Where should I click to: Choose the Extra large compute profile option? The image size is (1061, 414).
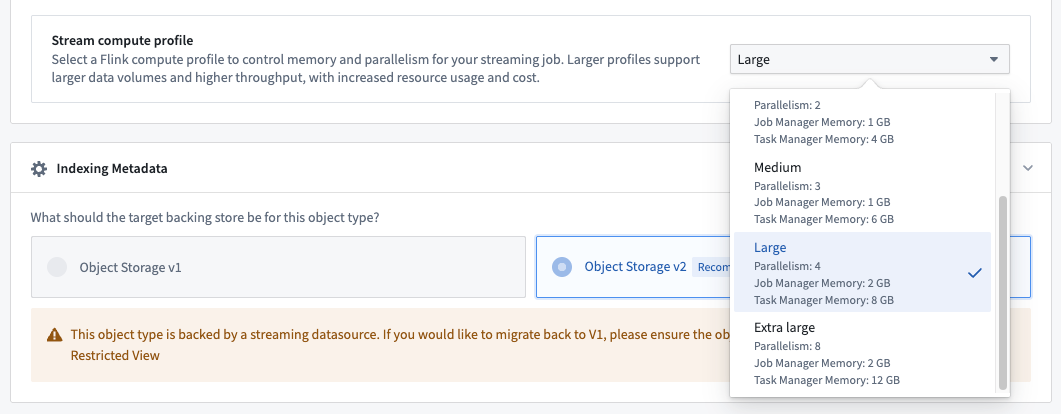click(861, 353)
